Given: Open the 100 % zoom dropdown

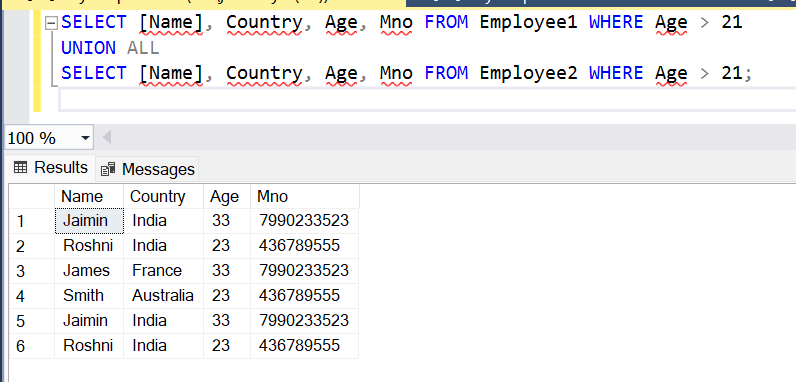Looking at the screenshot, I should point(85,138).
